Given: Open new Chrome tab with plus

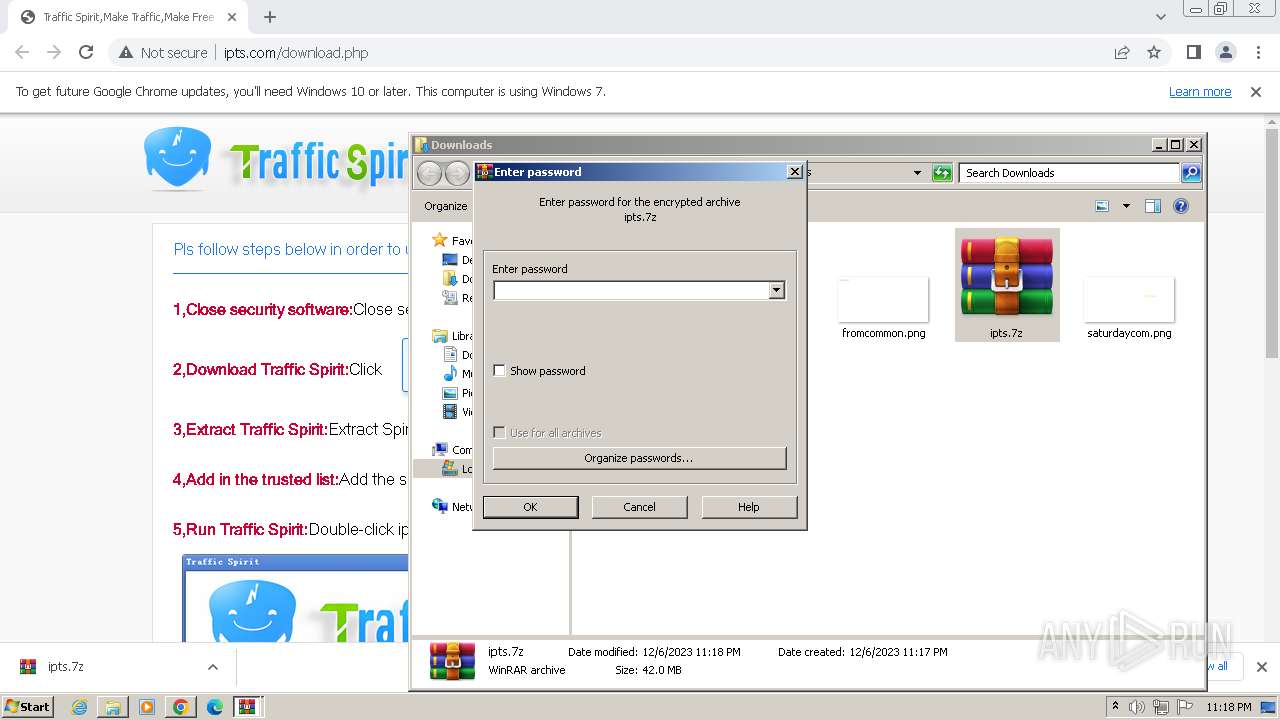Looking at the screenshot, I should coord(270,17).
